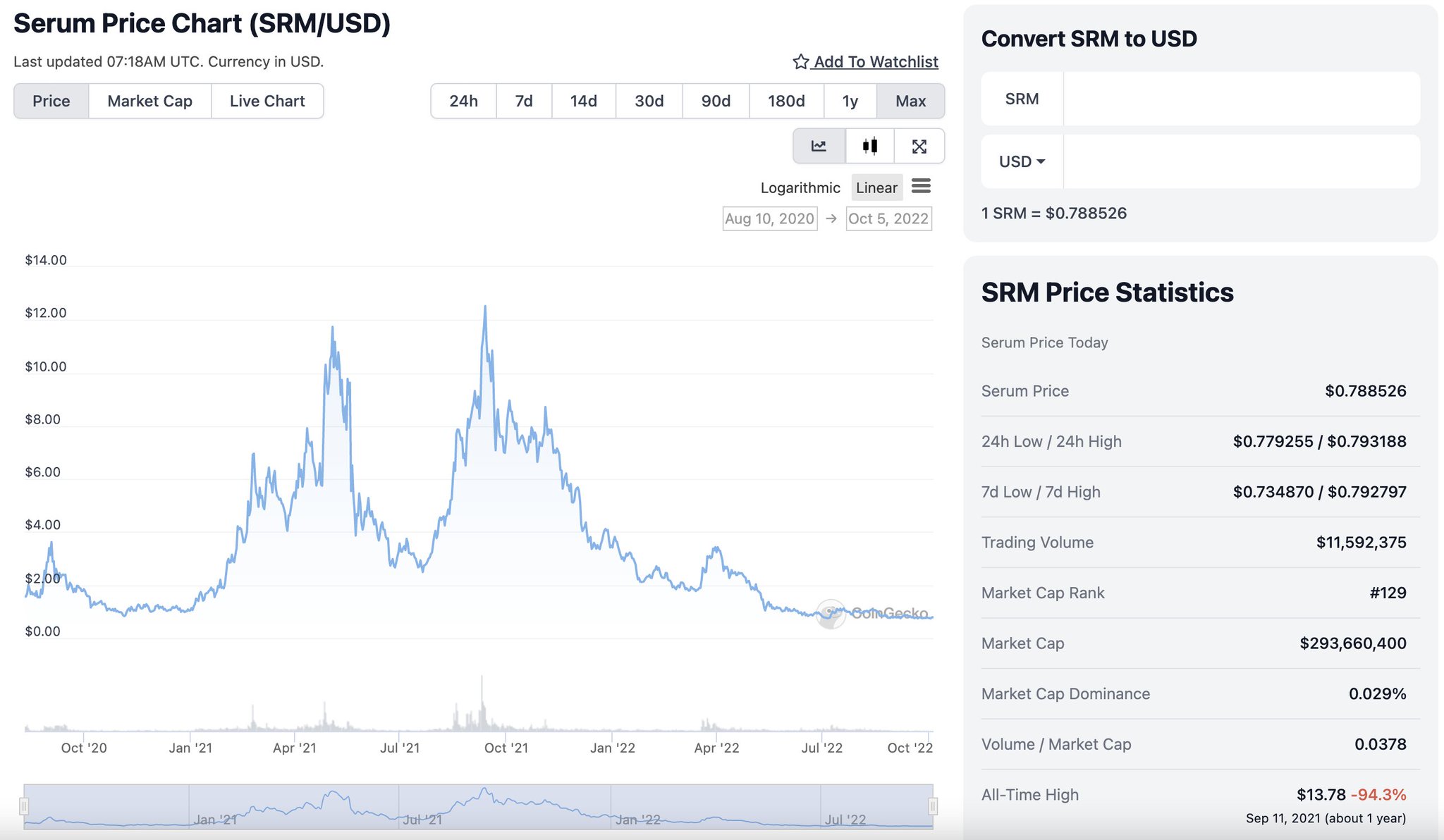Select the 24h time range

[x=463, y=101]
